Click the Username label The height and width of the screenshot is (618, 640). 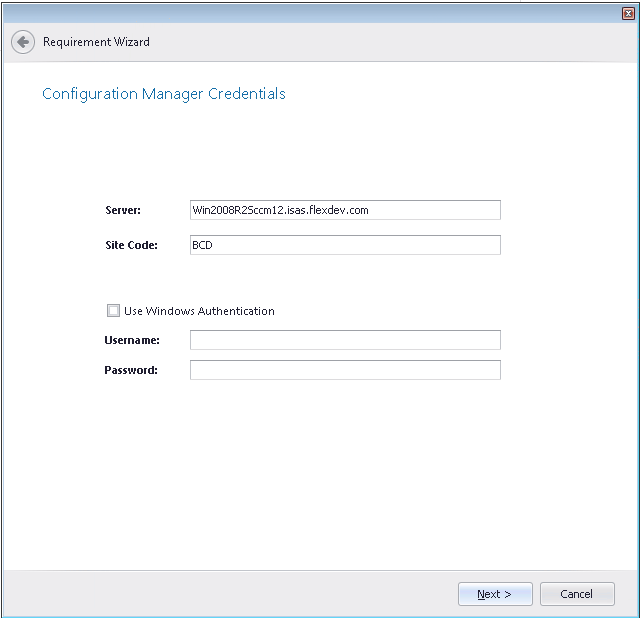click(x=130, y=340)
